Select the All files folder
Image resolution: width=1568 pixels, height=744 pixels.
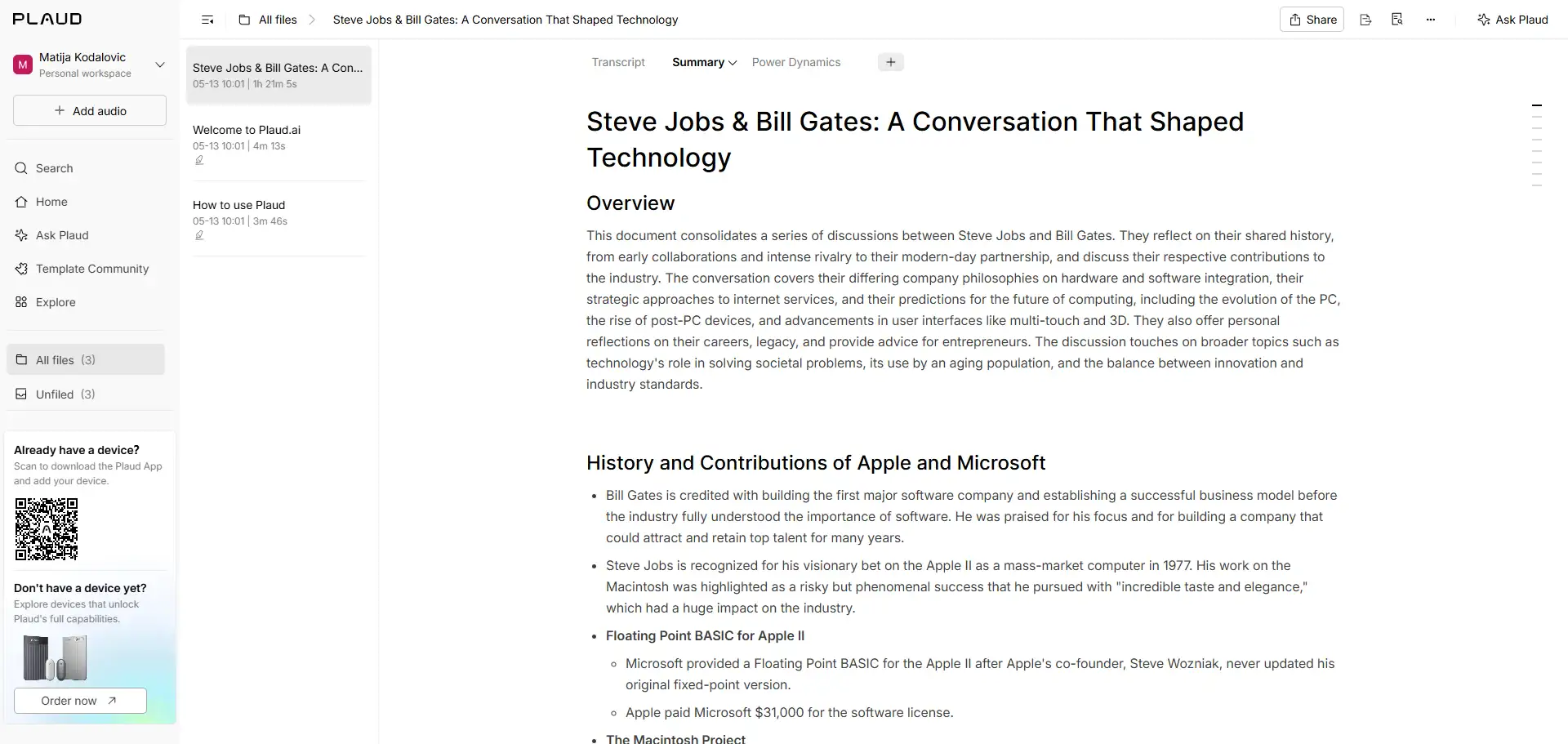[86, 360]
